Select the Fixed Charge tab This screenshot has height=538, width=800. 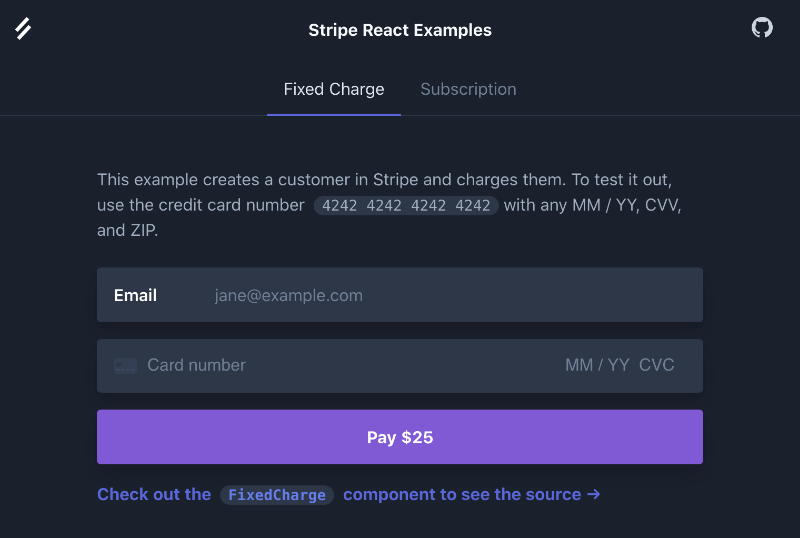[x=334, y=89]
